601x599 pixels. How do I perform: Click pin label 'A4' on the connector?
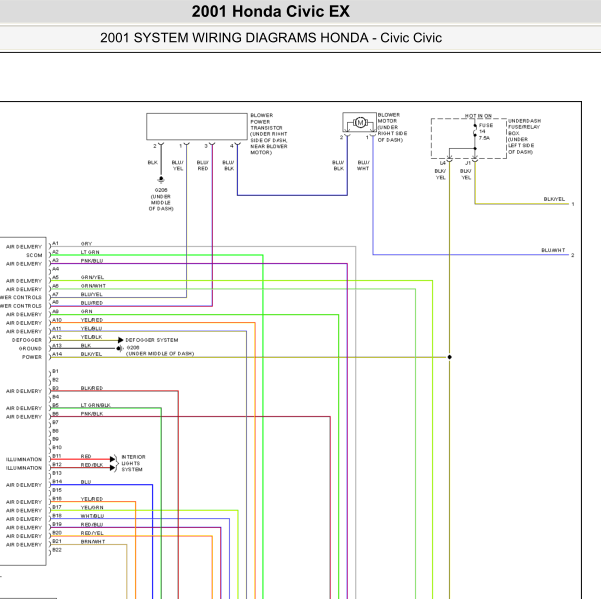[56, 269]
